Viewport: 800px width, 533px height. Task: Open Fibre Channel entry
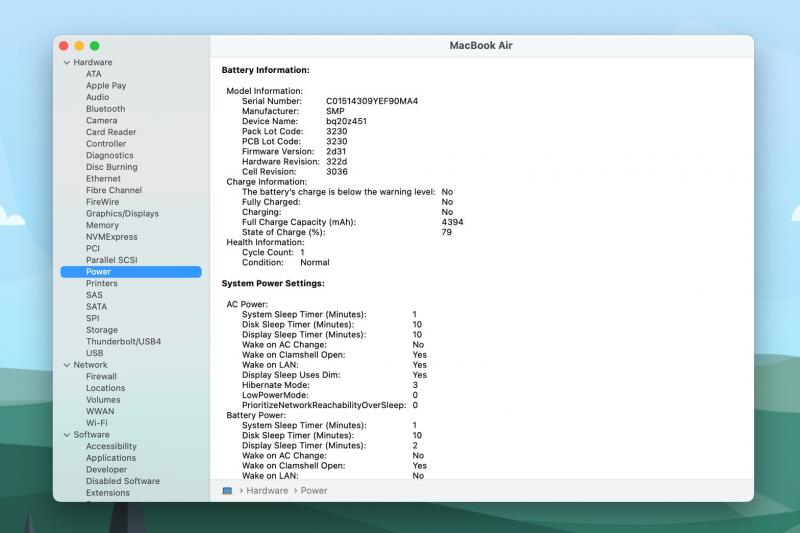[113, 190]
